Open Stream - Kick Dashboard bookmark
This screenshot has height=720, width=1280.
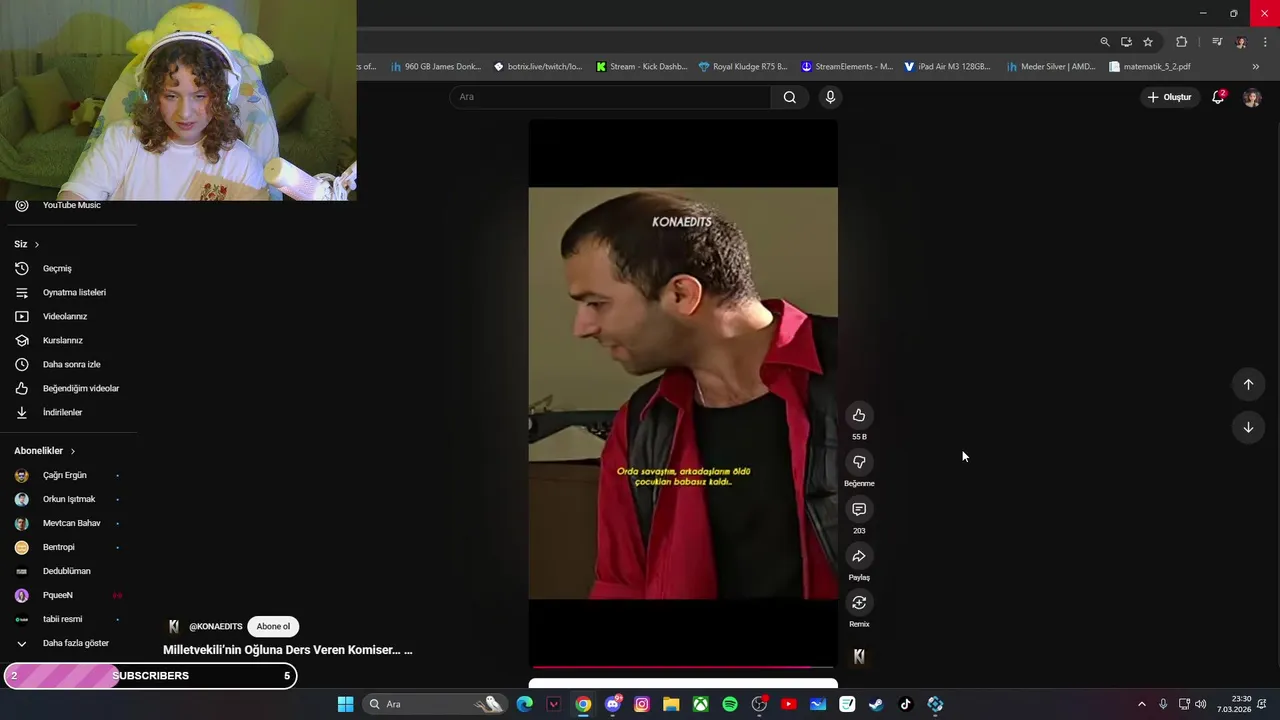(641, 67)
